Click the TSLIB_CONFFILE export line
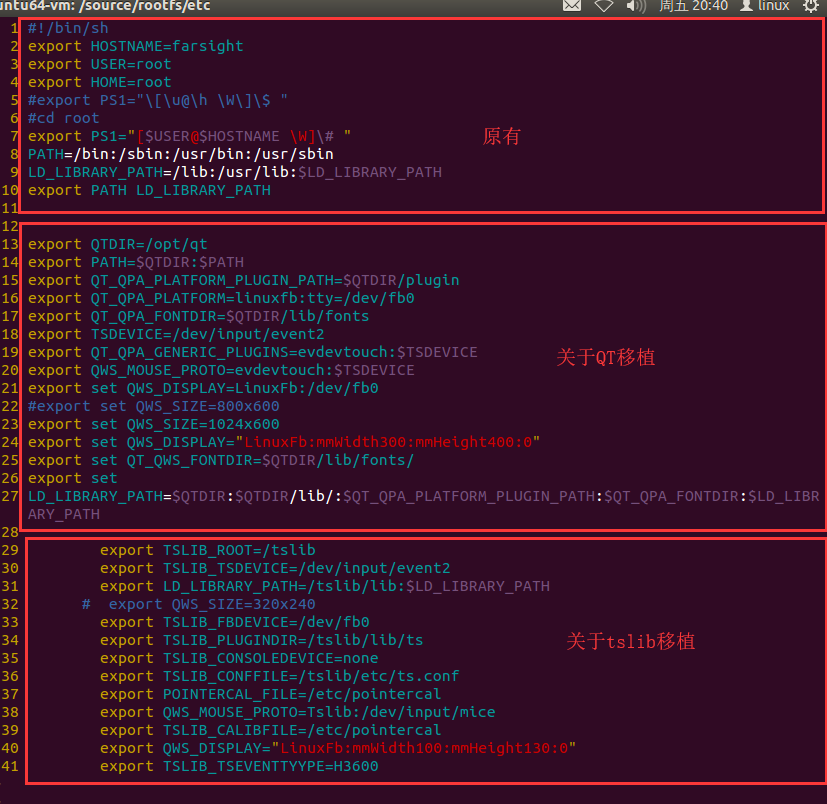The image size is (827, 804). tap(280, 676)
